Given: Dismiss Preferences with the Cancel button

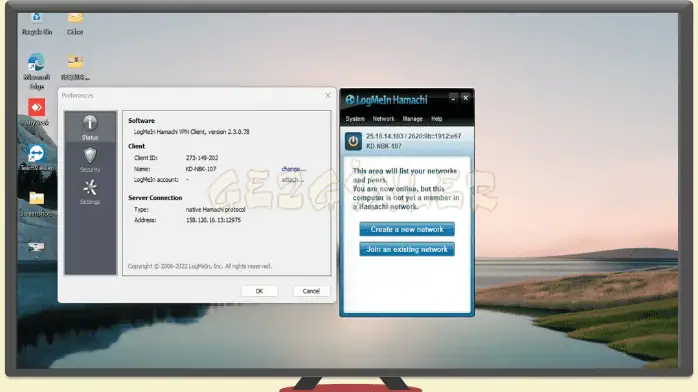Looking at the screenshot, I should [311, 291].
